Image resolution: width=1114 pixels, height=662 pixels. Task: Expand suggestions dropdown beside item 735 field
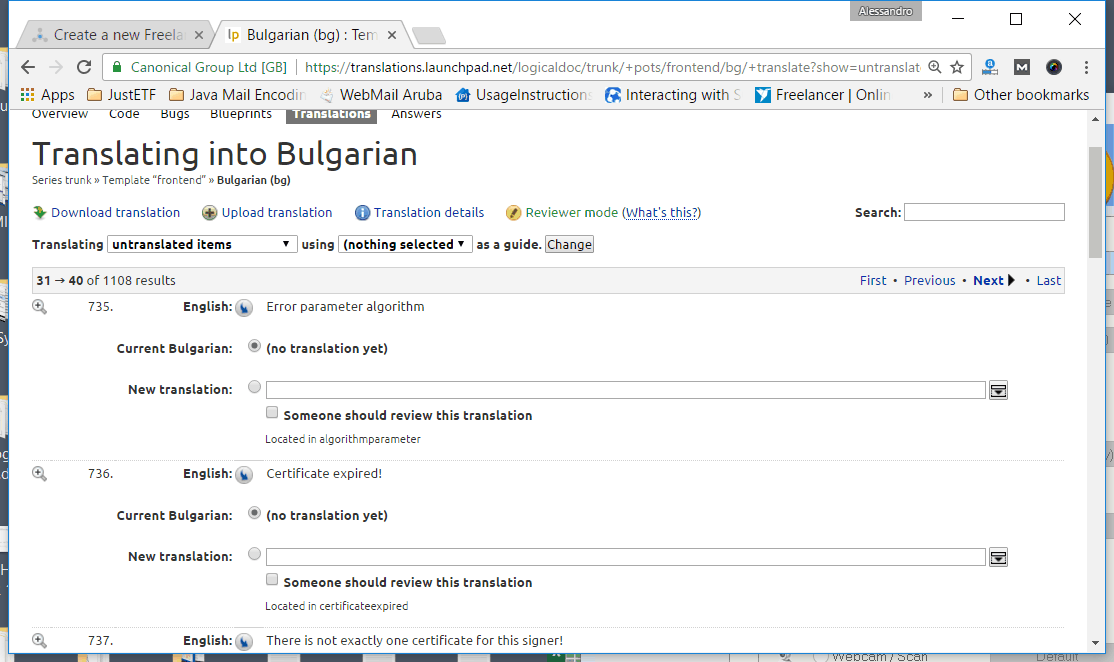coord(998,391)
